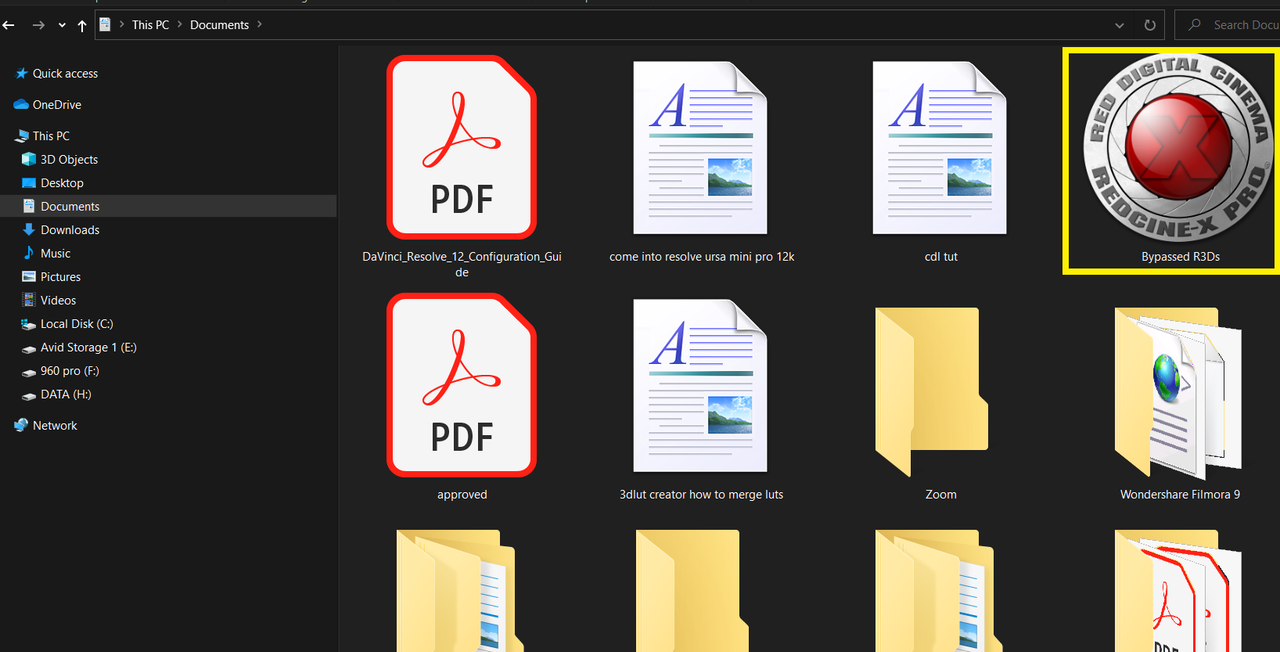Click This PC in the address breadcrumb
Viewport: 1280px width, 652px height.
(150, 25)
